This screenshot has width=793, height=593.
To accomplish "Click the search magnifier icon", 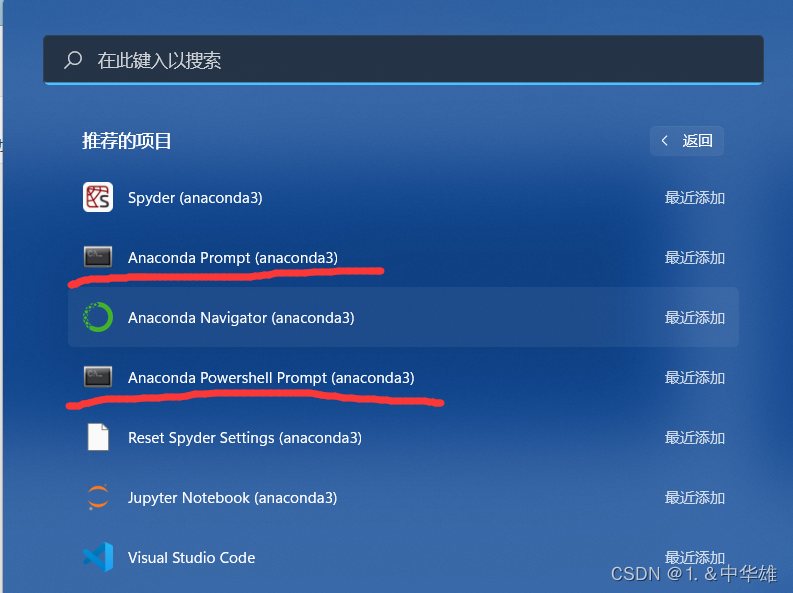I will [73, 60].
